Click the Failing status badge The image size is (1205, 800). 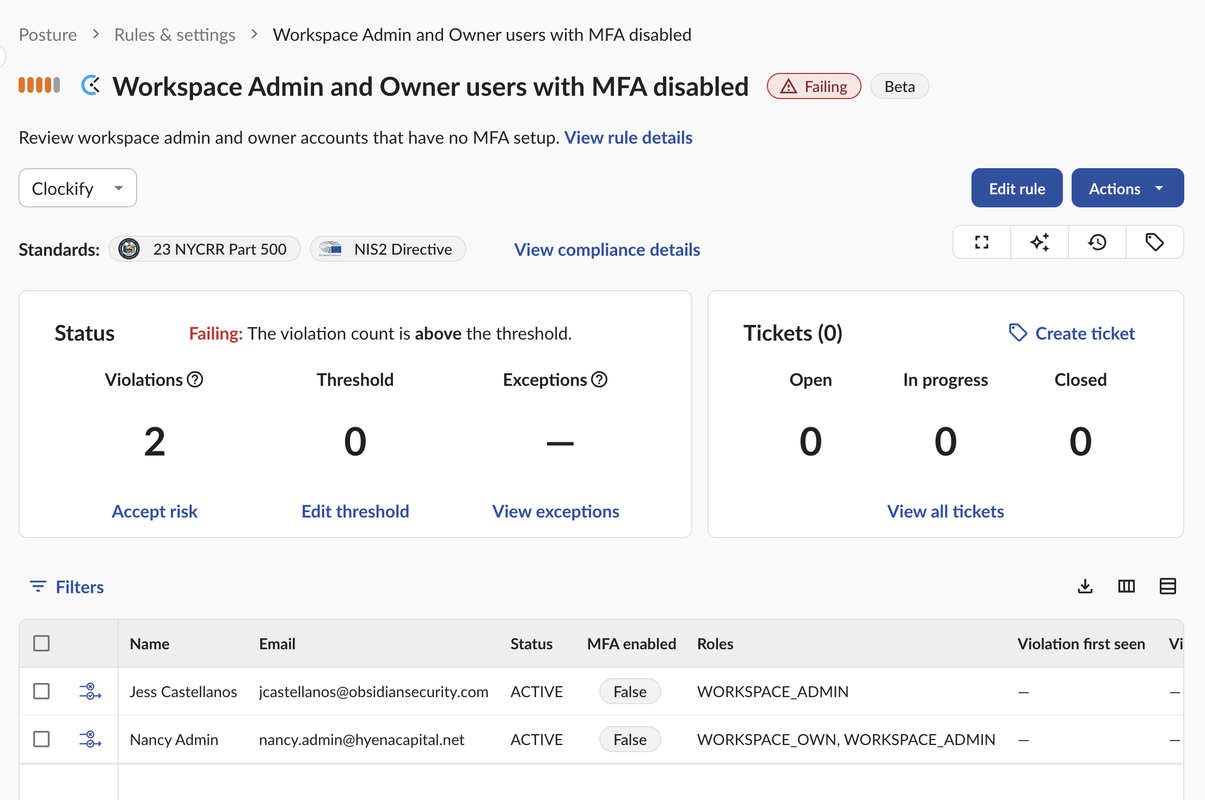[x=814, y=87]
